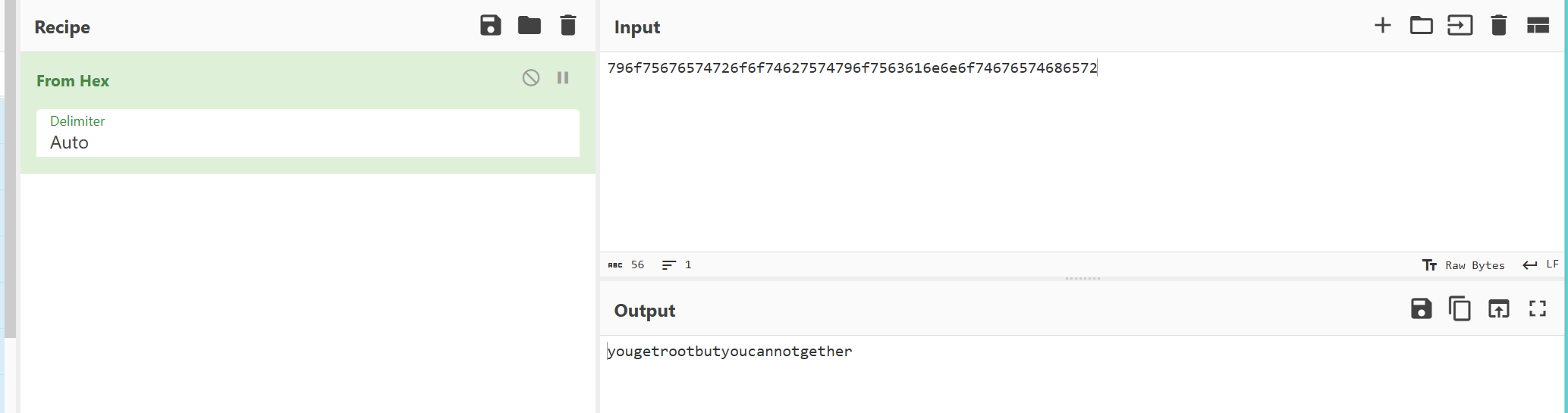The height and width of the screenshot is (413, 1568).
Task: Clear the recipe trash icon
Action: pyautogui.click(x=568, y=25)
